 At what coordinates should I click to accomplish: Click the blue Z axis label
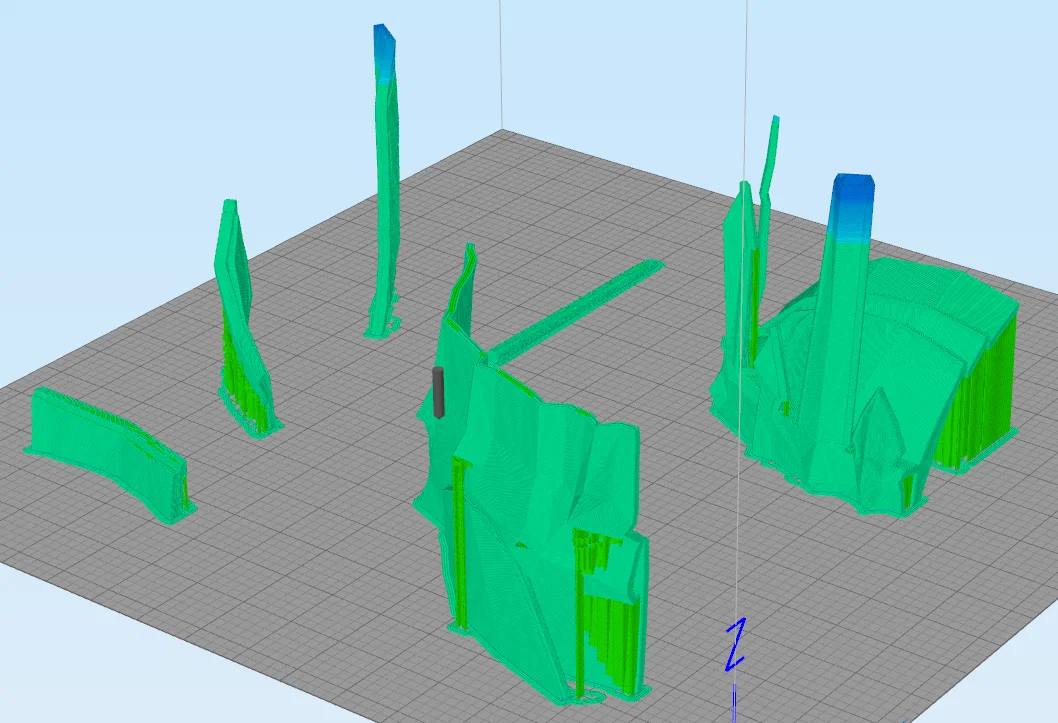click(x=735, y=646)
